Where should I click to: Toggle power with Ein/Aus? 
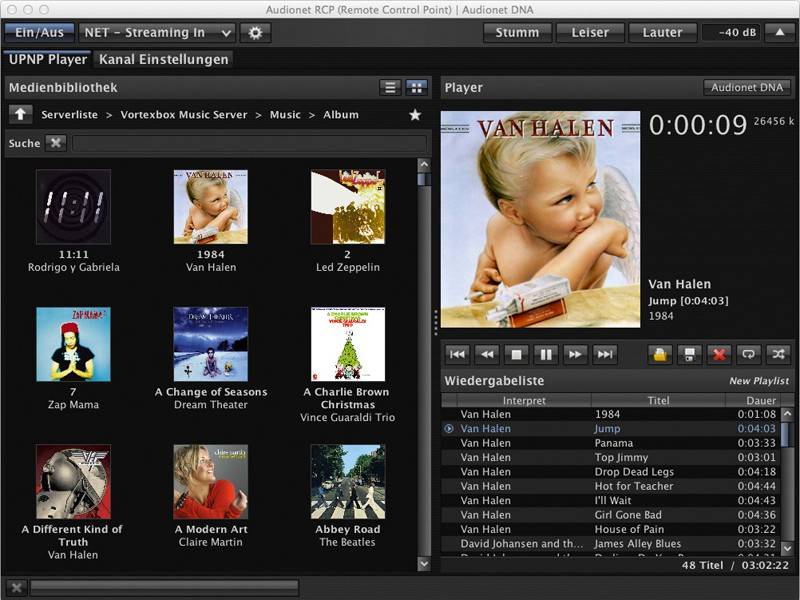(39, 33)
